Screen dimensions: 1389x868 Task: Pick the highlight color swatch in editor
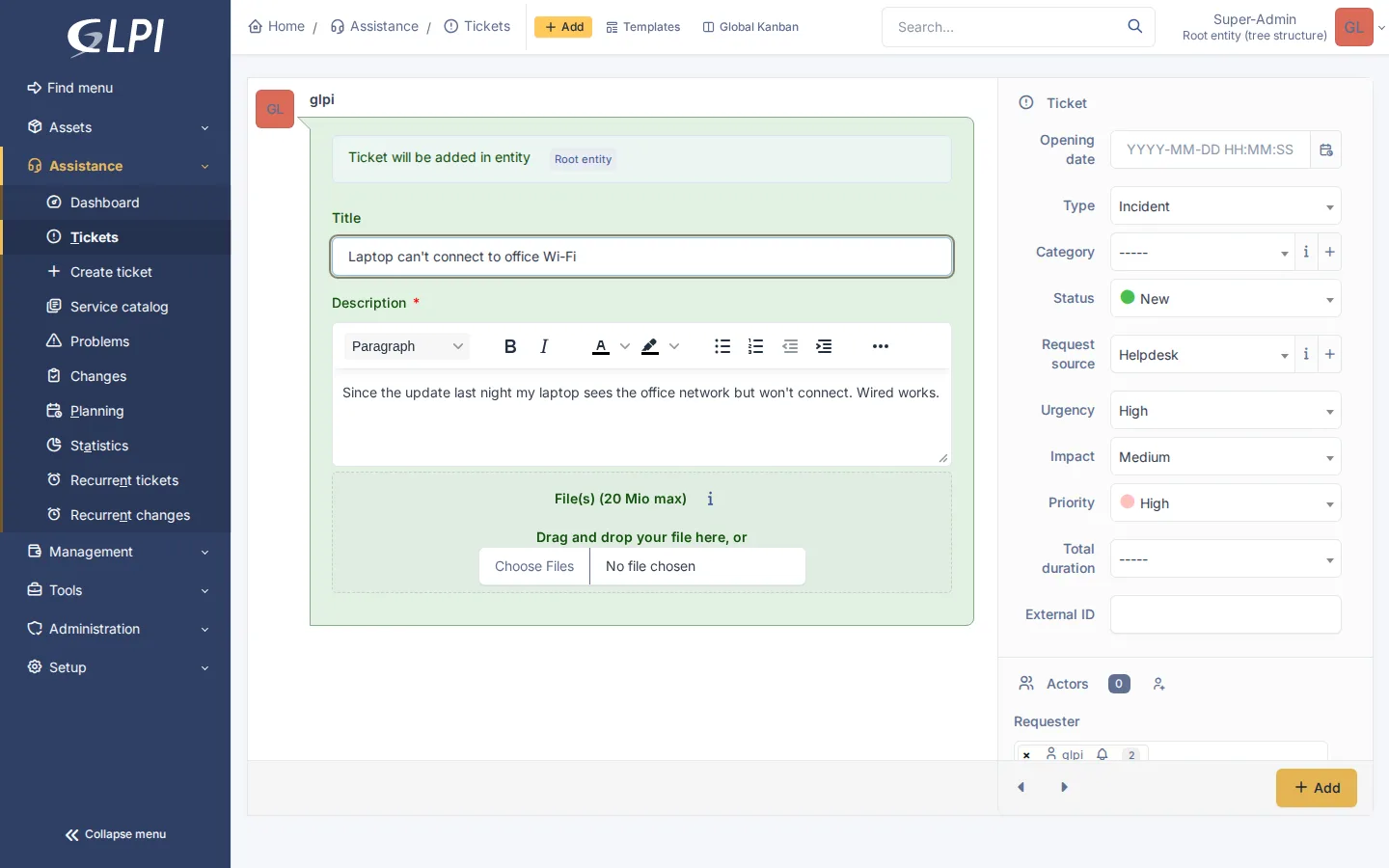pos(650,346)
